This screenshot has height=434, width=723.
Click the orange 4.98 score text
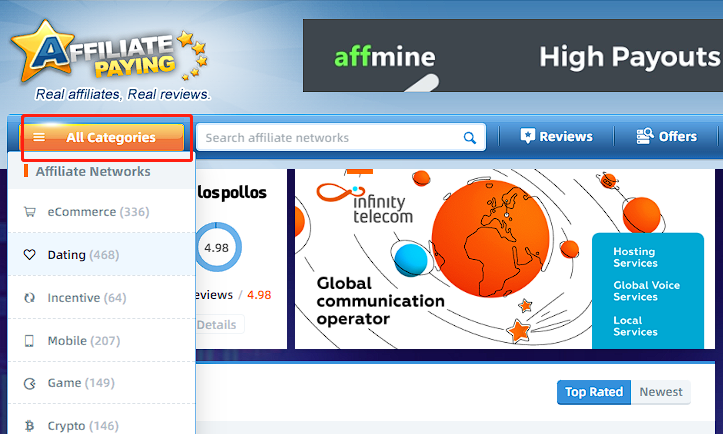point(259,295)
